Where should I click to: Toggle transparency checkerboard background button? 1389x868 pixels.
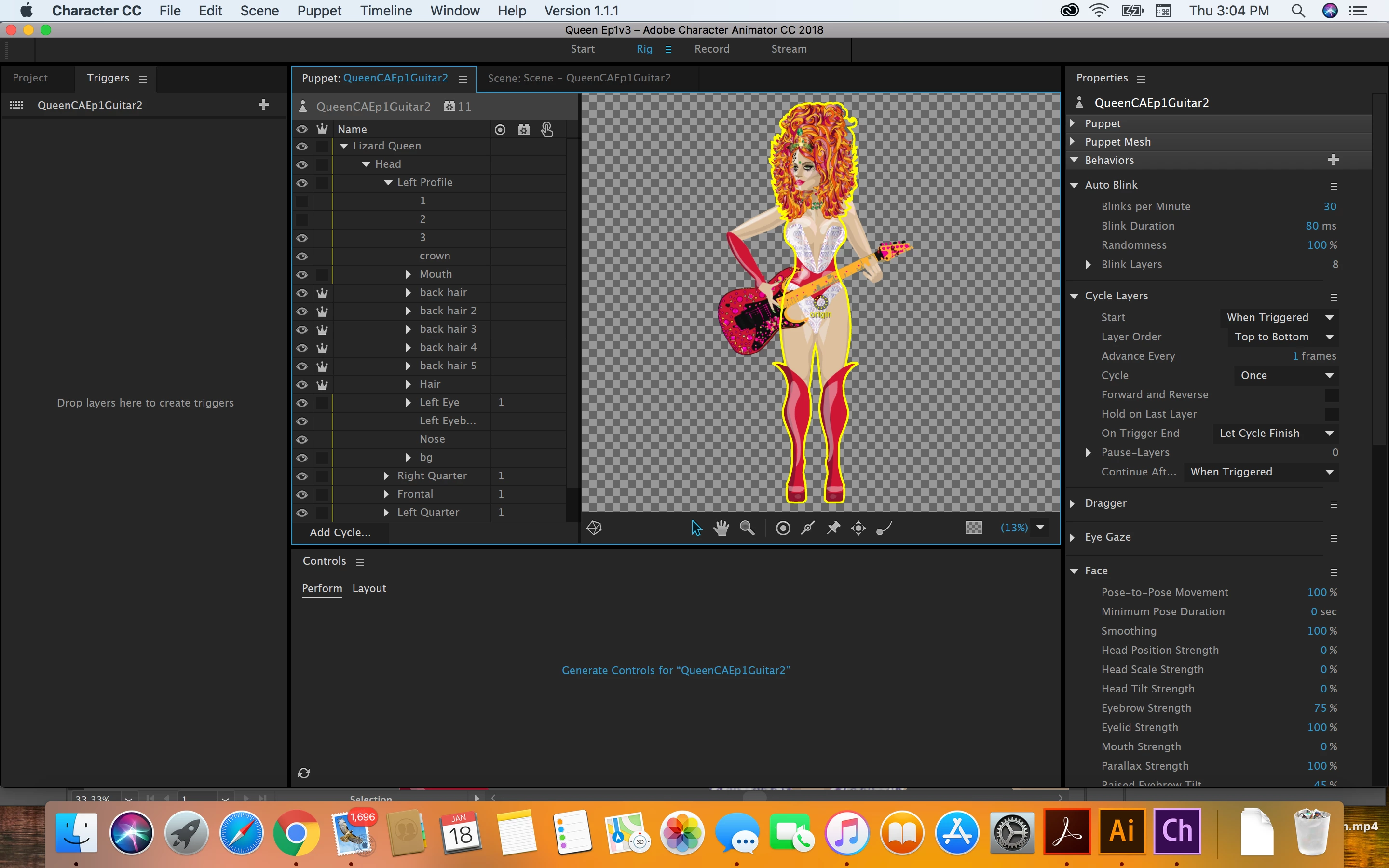point(973,528)
